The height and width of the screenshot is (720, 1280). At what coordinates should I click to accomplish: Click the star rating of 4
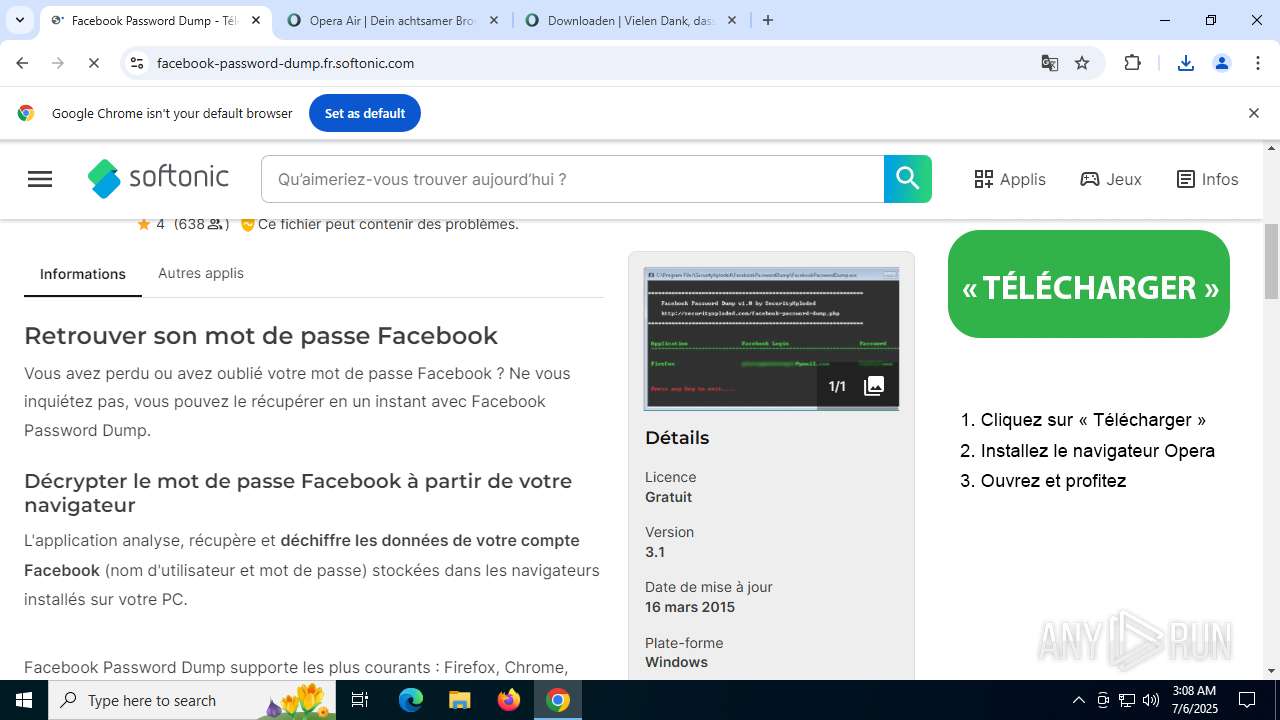click(151, 224)
